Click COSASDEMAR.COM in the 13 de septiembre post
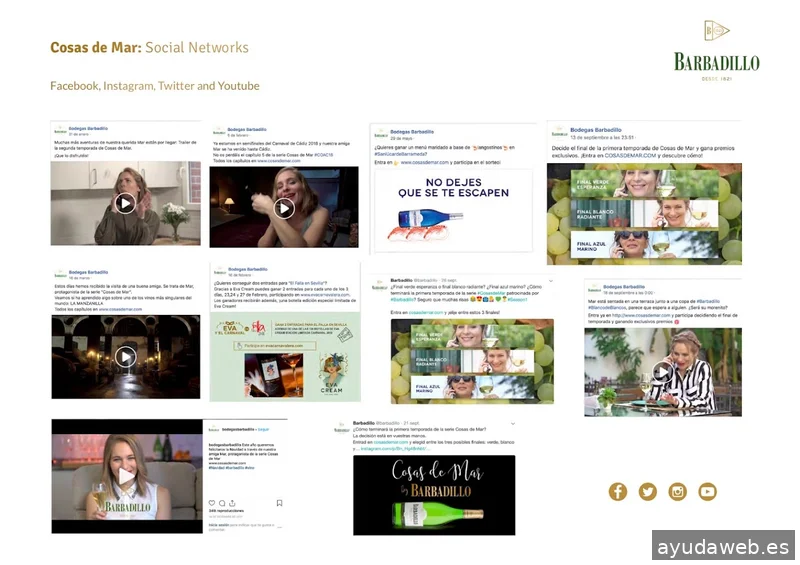The image size is (800, 565). (x=630, y=155)
